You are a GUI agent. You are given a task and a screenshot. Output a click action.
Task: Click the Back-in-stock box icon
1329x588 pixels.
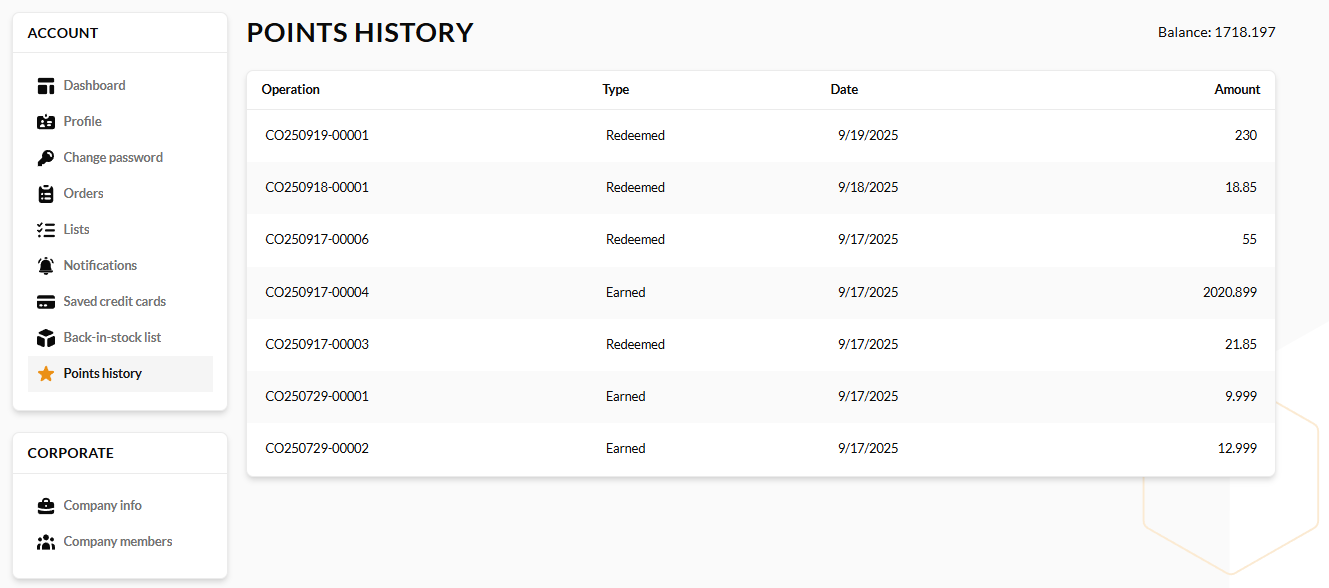pos(45,338)
